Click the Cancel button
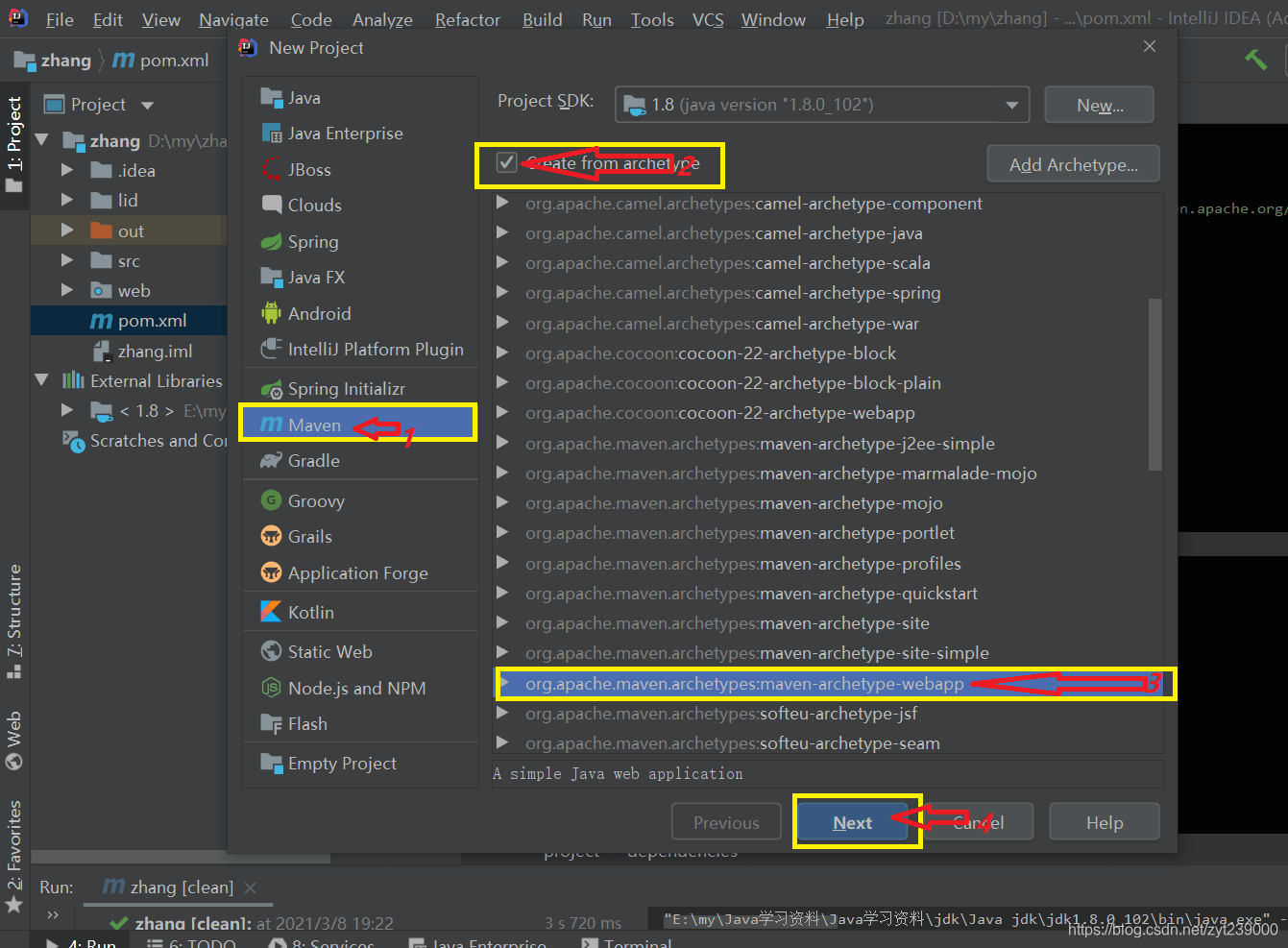The height and width of the screenshot is (948, 1288). 979,822
